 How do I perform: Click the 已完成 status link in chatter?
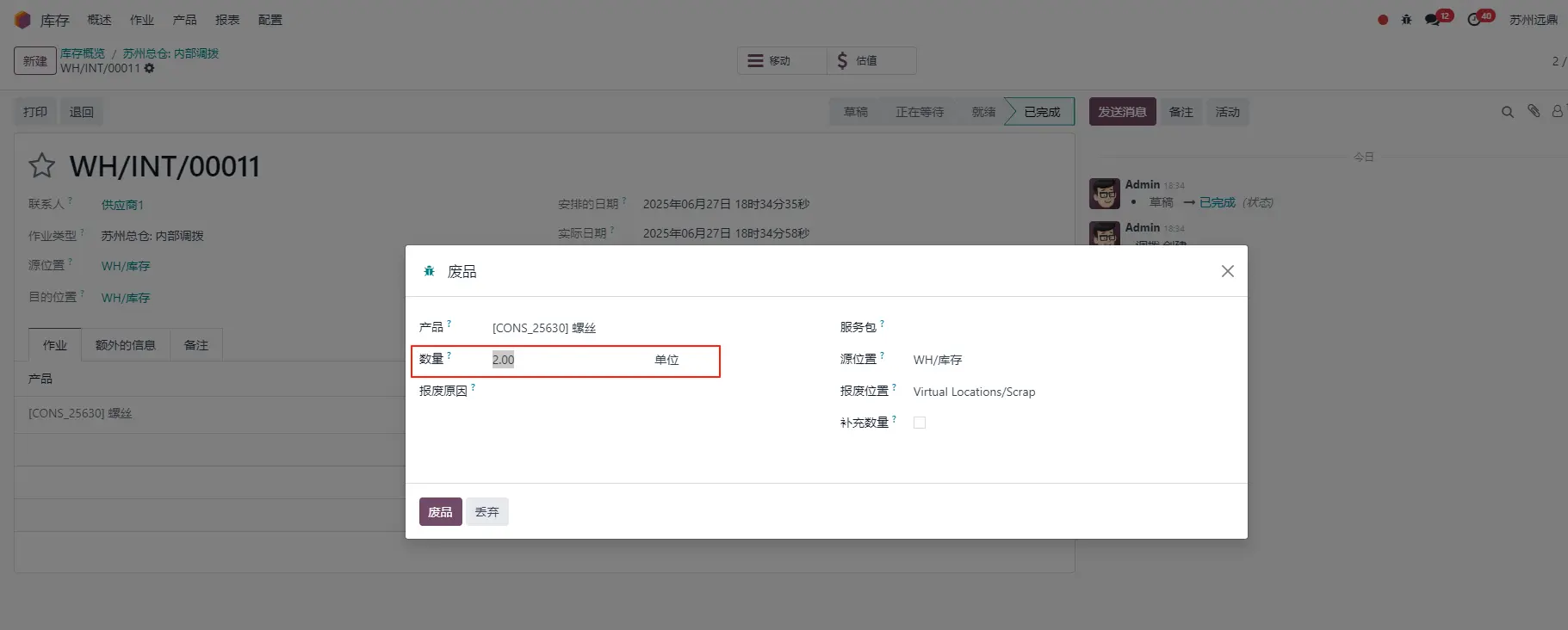(x=1218, y=202)
